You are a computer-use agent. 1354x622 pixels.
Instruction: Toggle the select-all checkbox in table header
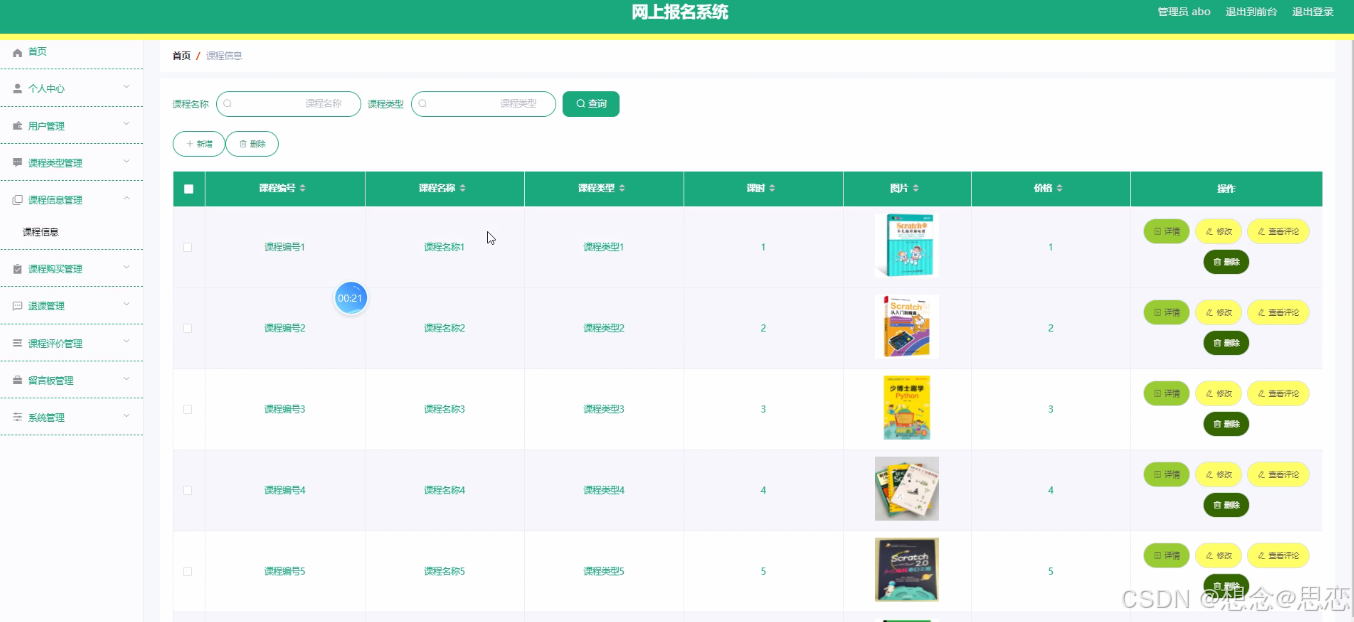point(188,188)
